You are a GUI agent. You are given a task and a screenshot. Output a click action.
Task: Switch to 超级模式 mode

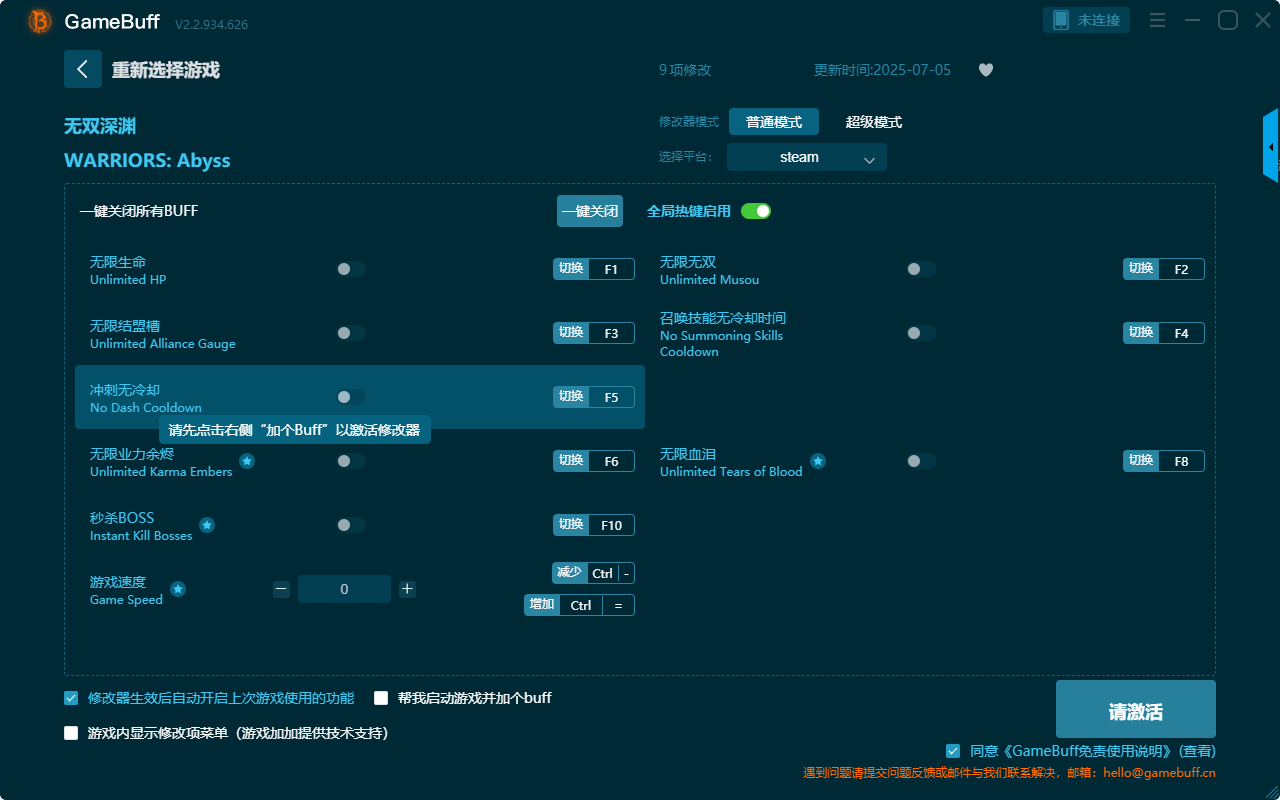[x=872, y=122]
